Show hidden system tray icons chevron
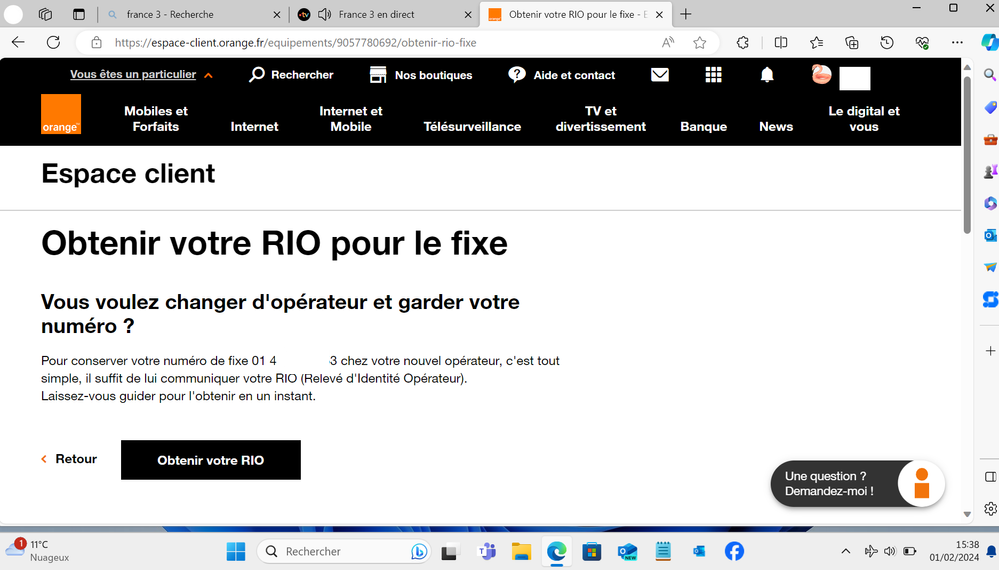 [x=845, y=552]
